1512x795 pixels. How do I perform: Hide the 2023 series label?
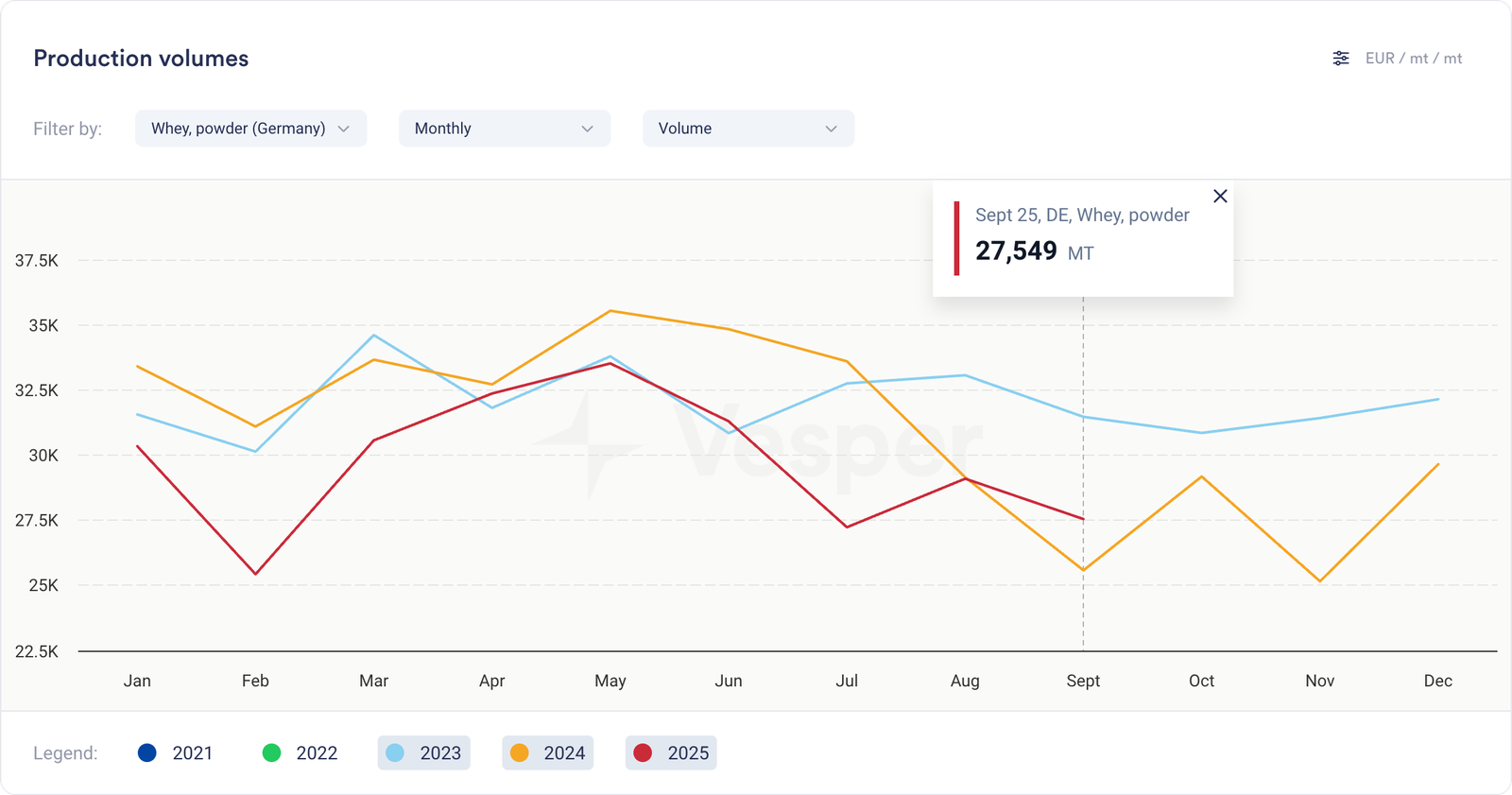[440, 752]
